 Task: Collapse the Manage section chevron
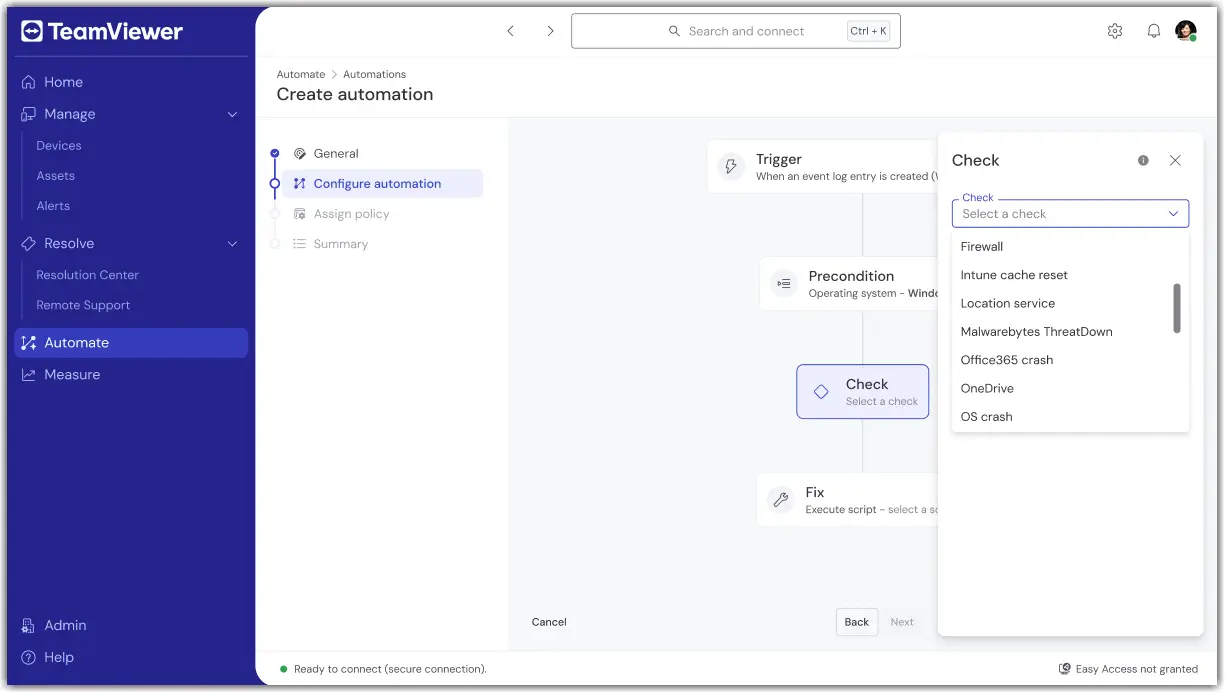click(x=232, y=114)
